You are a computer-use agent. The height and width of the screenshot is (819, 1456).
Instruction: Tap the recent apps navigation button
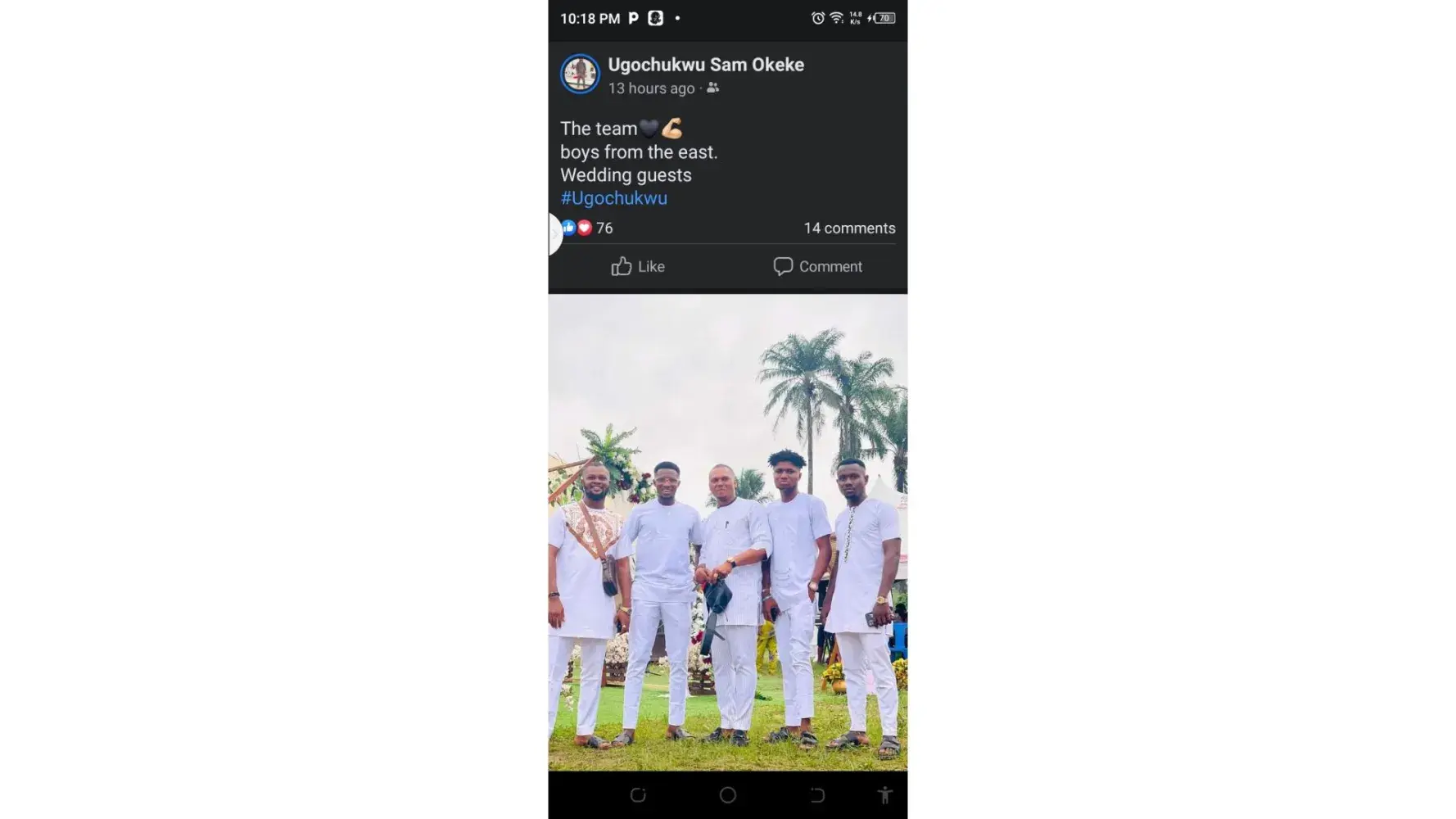point(638,795)
